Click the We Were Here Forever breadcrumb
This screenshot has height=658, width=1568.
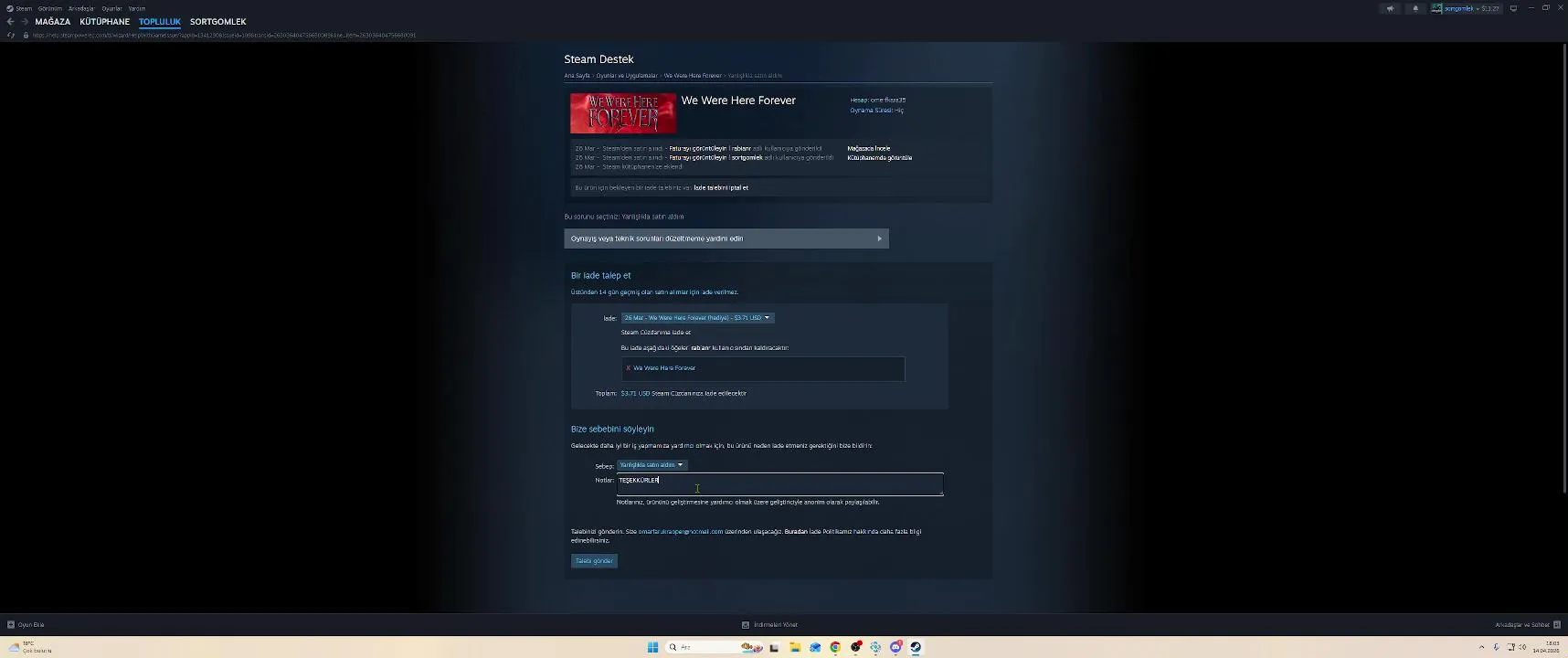pos(693,76)
